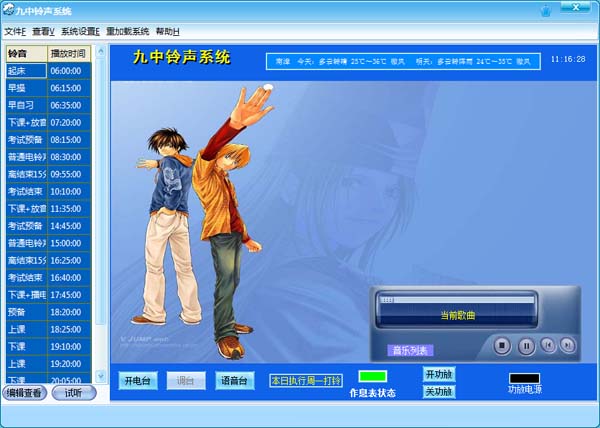Click the 本日执行周一打铃 button

[306, 381]
